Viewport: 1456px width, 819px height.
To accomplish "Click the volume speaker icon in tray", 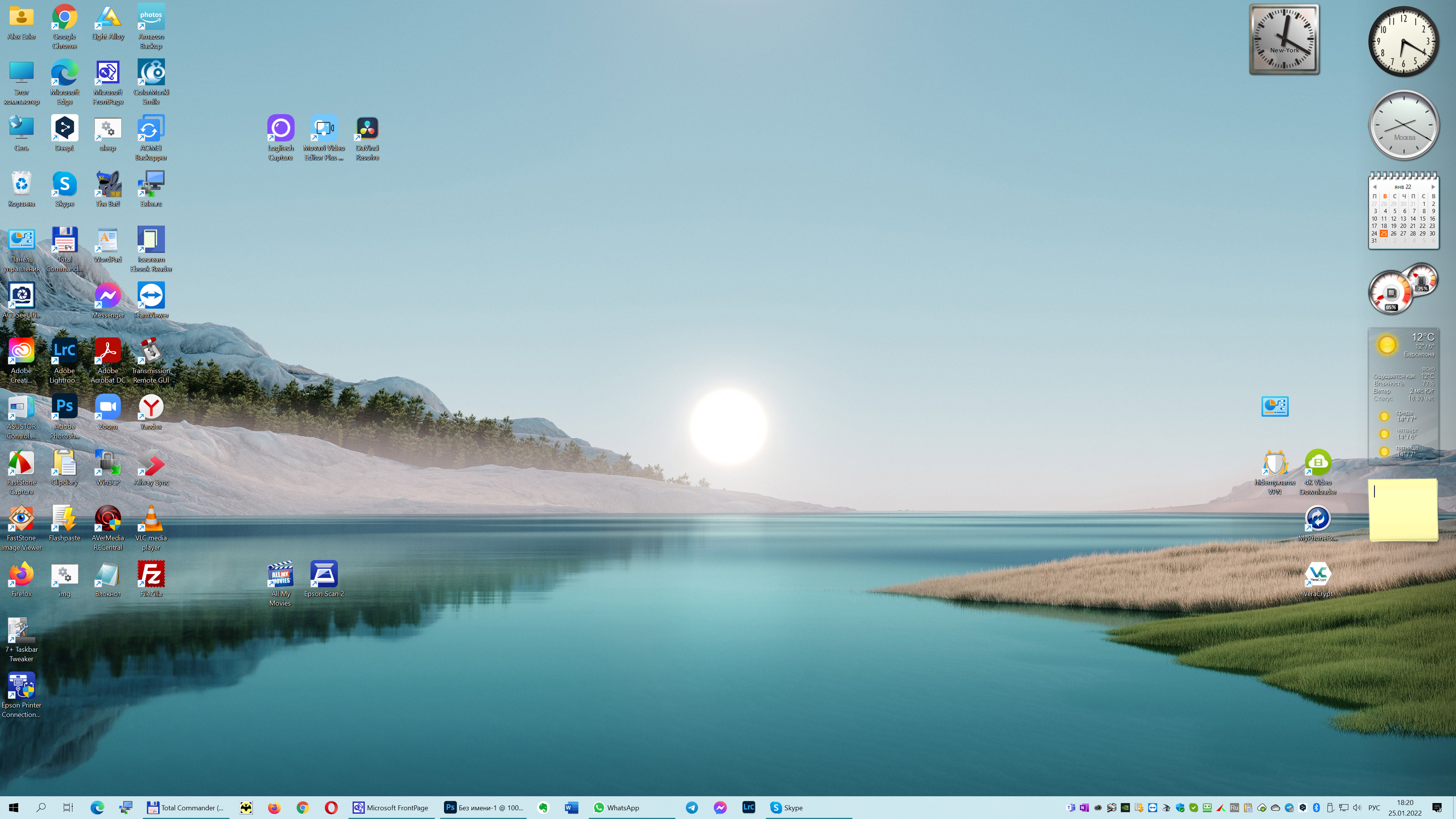I will (1357, 808).
